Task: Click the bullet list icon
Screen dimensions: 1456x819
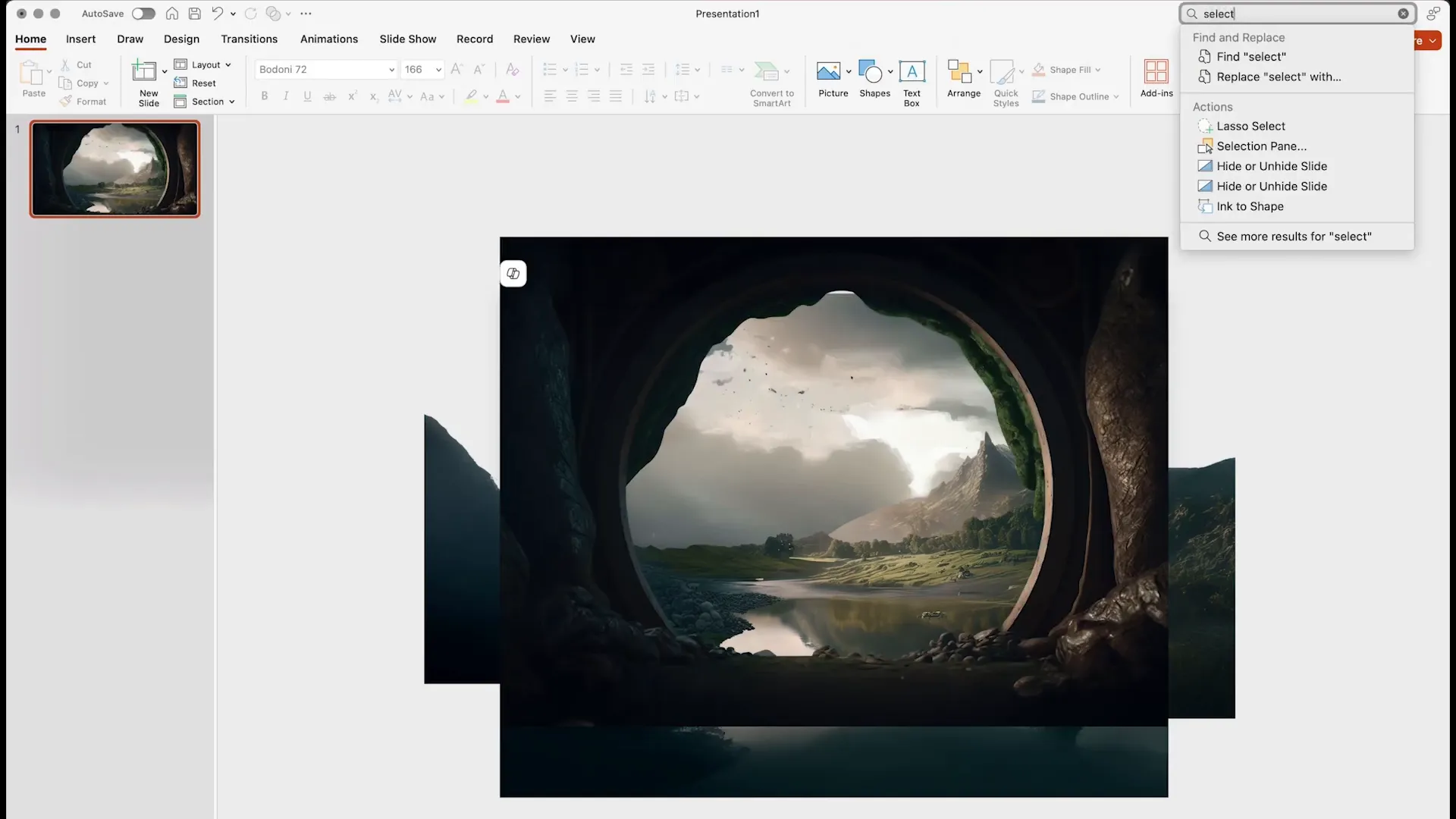Action: click(551, 70)
